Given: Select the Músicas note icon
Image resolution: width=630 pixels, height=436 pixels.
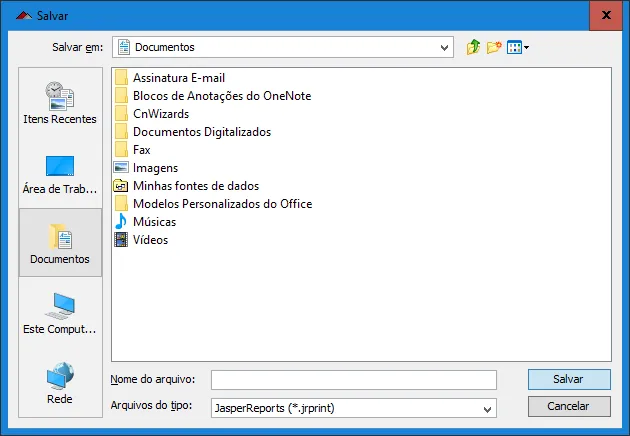Looking at the screenshot, I should pyautogui.click(x=121, y=222).
